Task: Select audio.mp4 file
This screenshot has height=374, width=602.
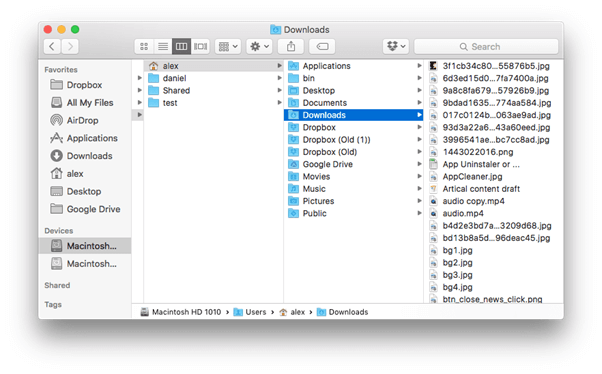Action: 494,213
